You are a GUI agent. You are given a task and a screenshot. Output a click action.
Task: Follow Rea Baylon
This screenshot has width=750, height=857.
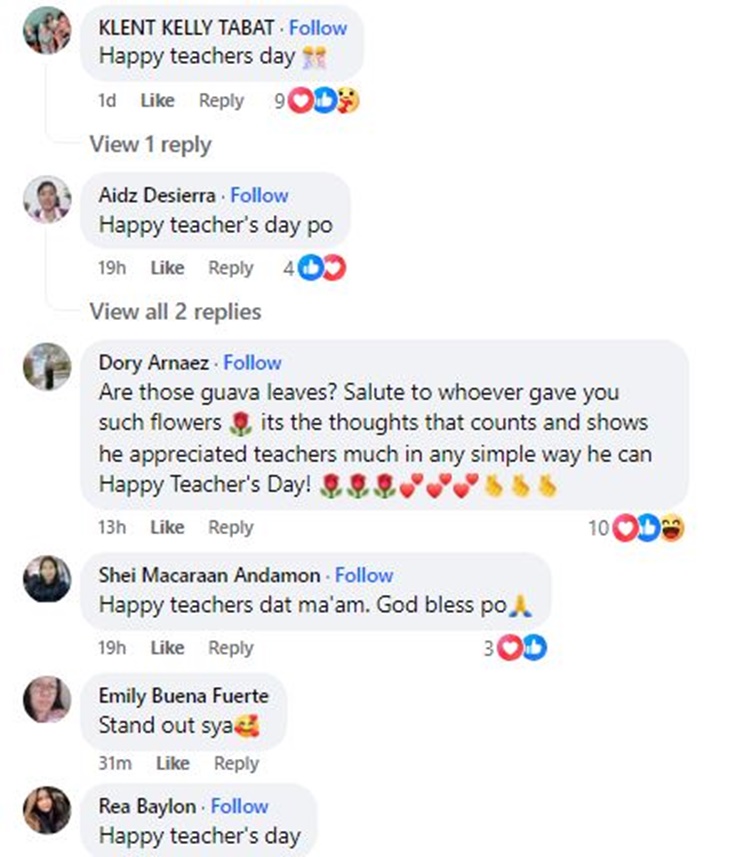pyautogui.click(x=240, y=805)
